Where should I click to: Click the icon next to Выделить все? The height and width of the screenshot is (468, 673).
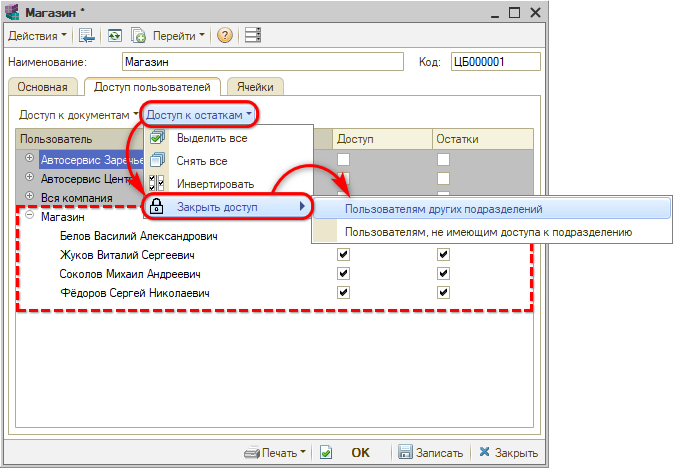[157, 138]
